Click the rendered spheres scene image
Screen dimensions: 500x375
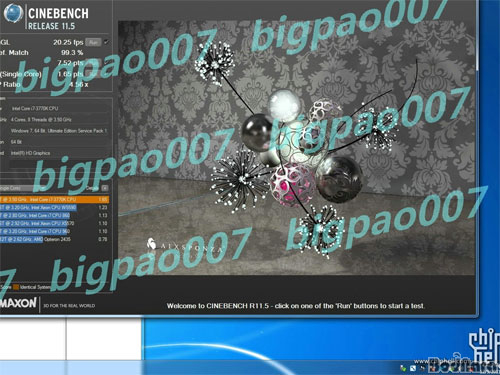(x=296, y=148)
